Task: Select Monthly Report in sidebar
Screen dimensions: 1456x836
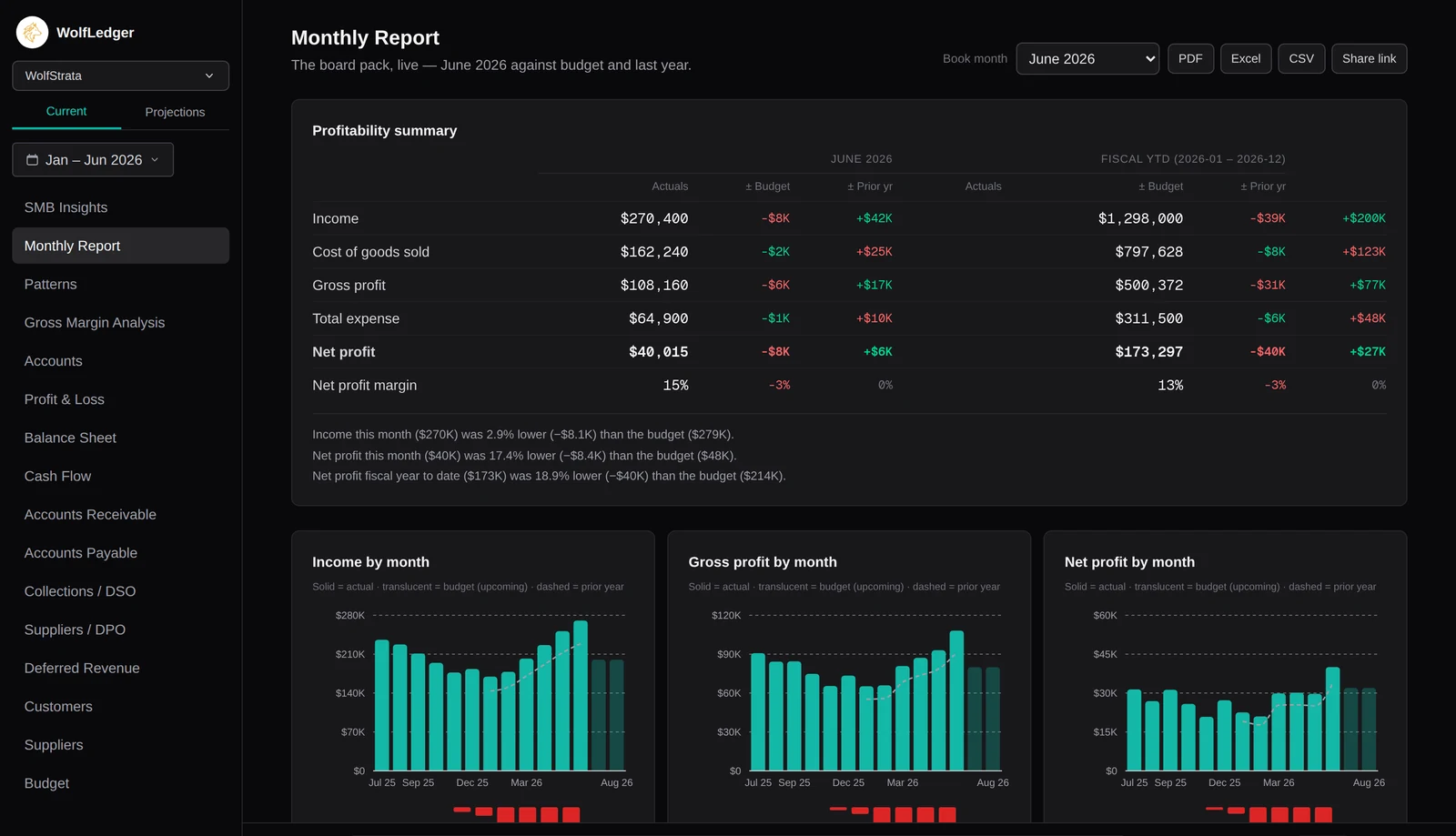Action: click(x=120, y=246)
